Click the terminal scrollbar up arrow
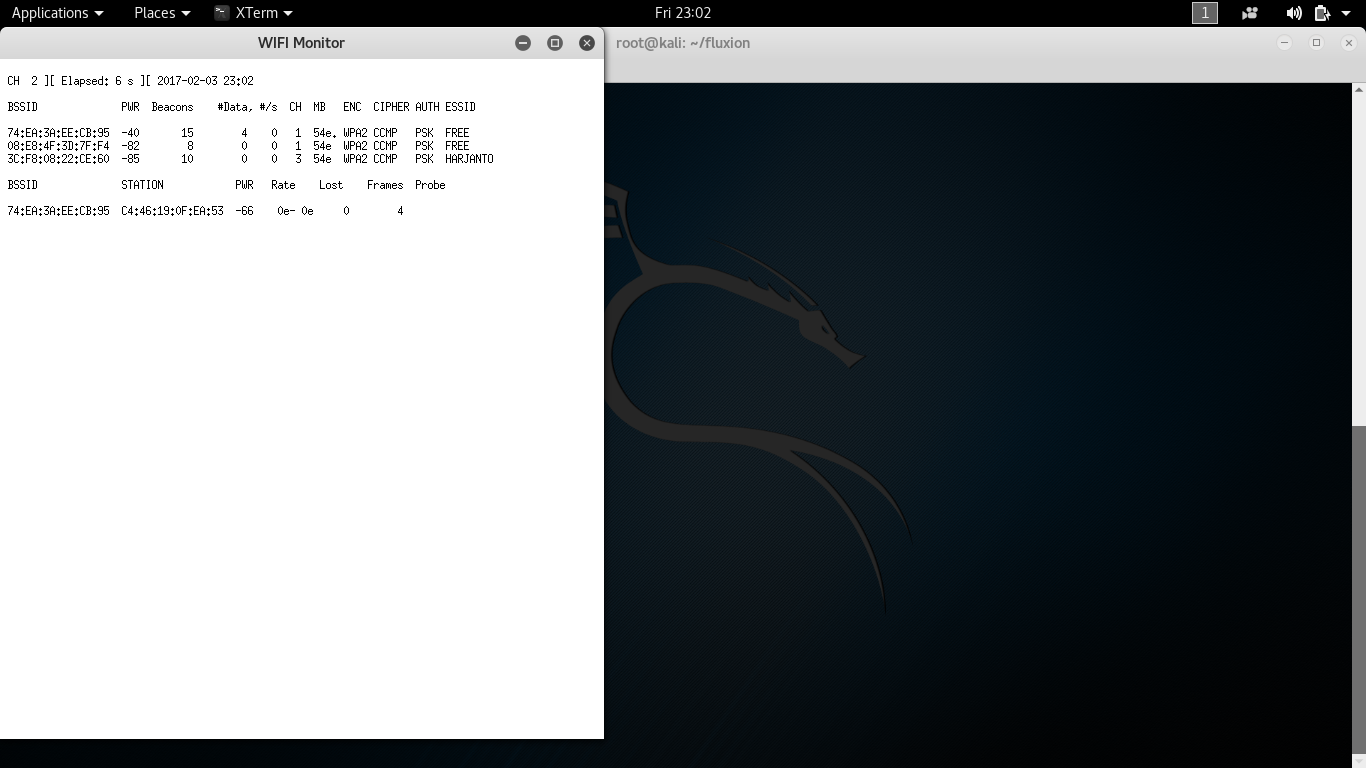This screenshot has width=1366, height=768. click(x=1359, y=89)
